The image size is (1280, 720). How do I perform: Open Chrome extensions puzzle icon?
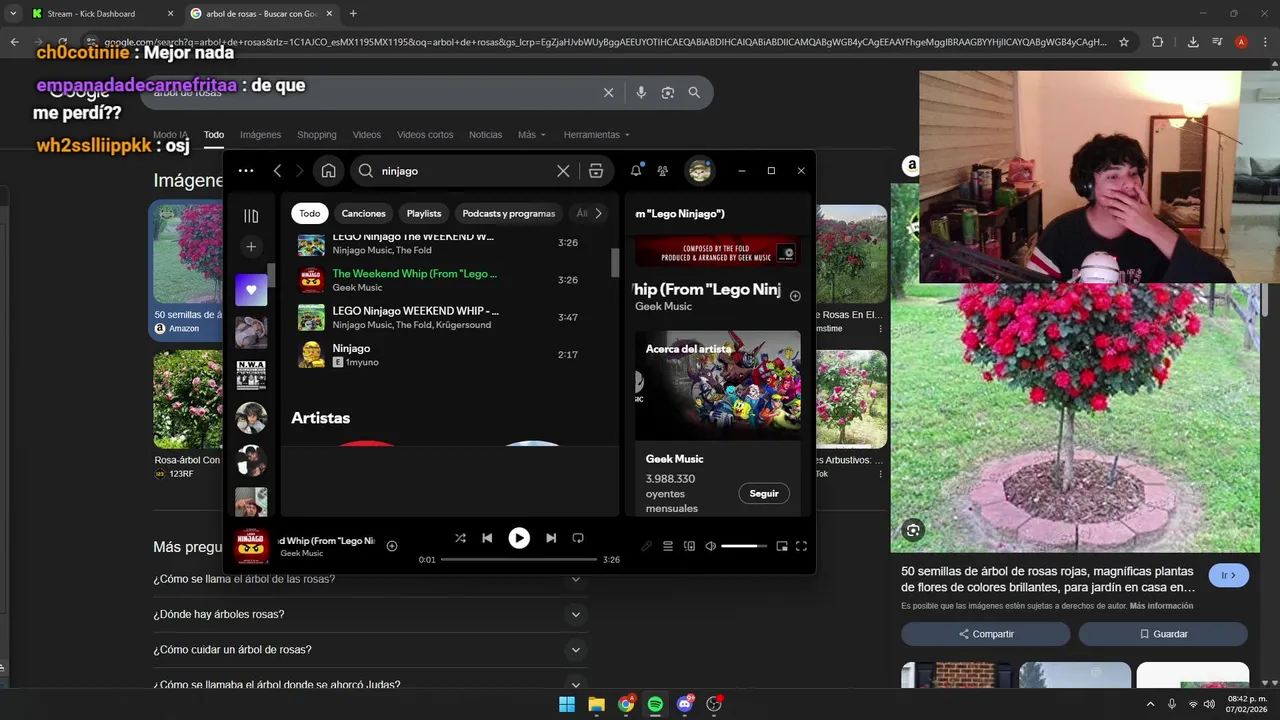coord(1158,42)
